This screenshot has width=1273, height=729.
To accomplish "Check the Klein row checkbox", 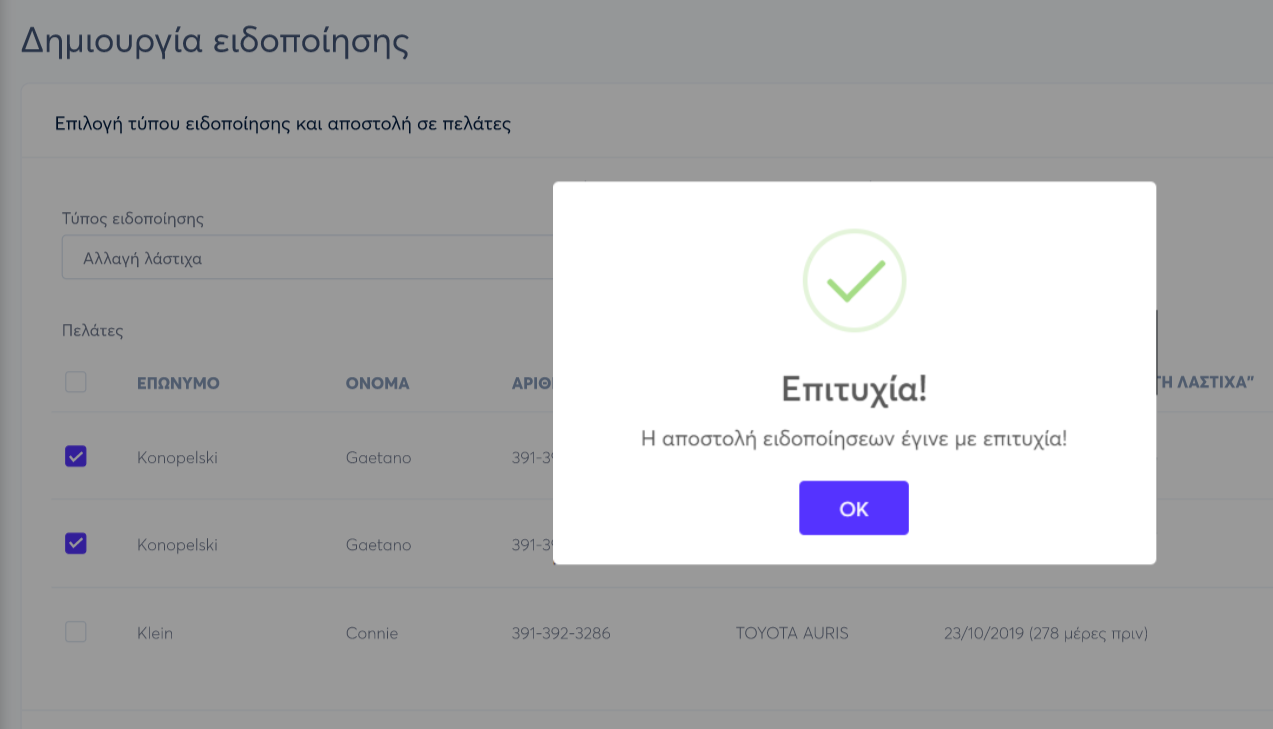I will click(75, 632).
